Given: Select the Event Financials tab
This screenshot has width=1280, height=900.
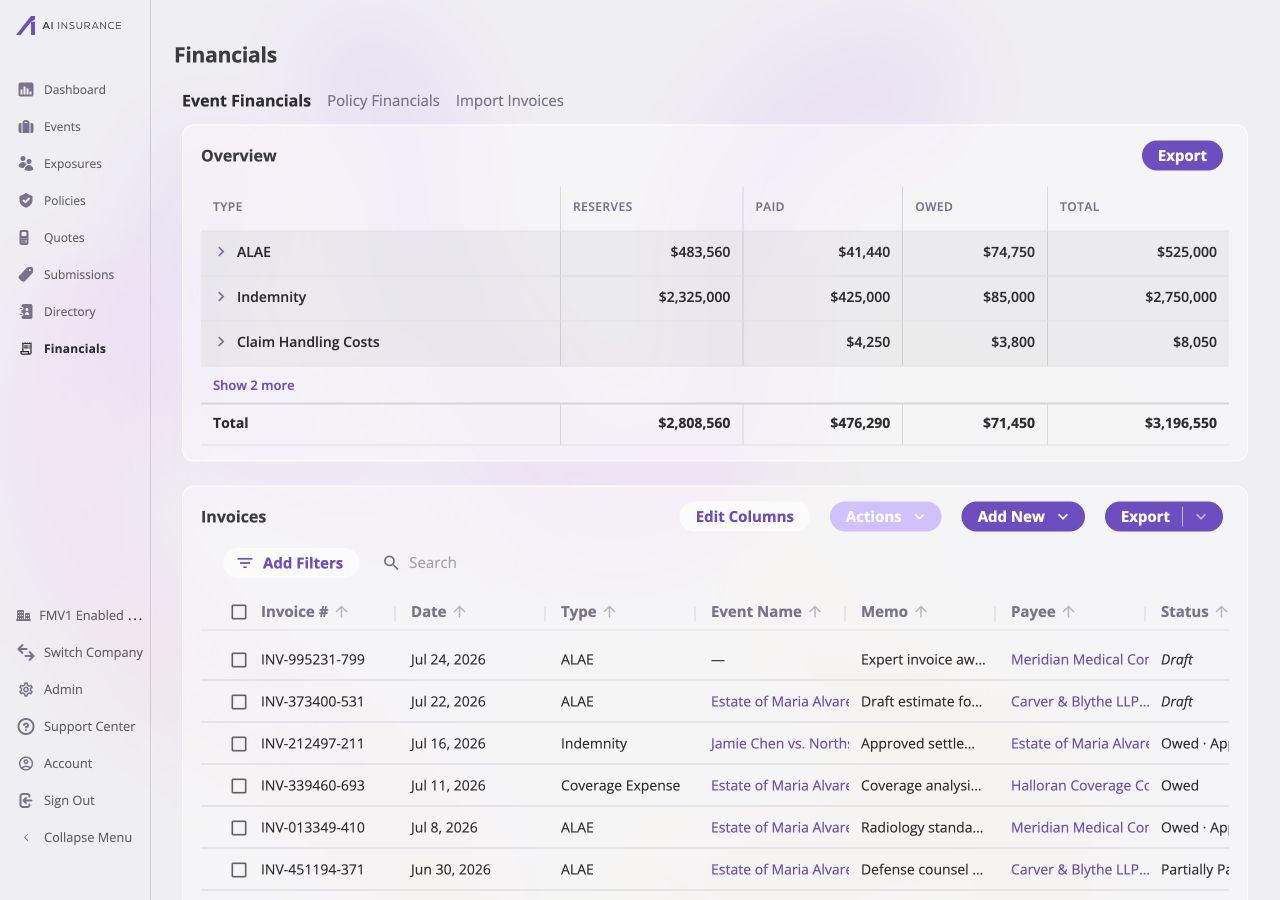Looking at the screenshot, I should tap(246, 101).
